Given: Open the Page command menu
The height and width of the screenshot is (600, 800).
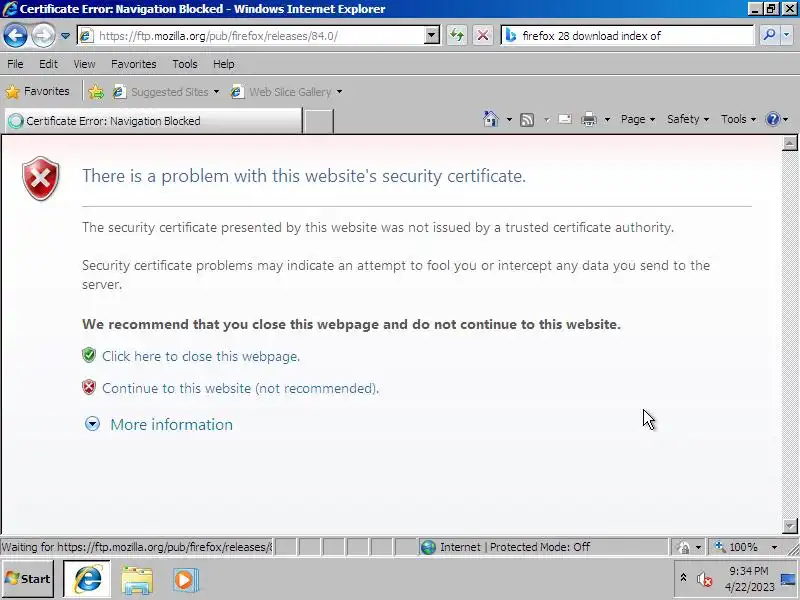Looking at the screenshot, I should pyautogui.click(x=638, y=119).
